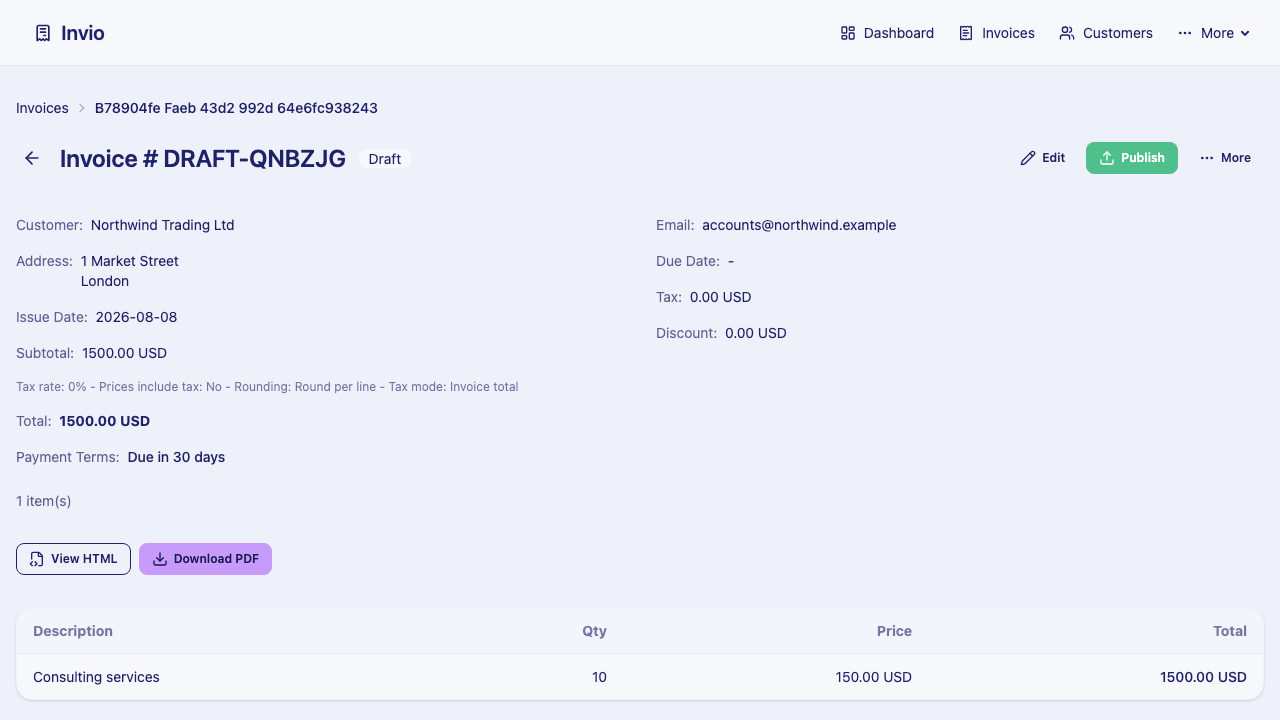
Task: Click the Invio receipt logo icon
Action: (x=43, y=33)
